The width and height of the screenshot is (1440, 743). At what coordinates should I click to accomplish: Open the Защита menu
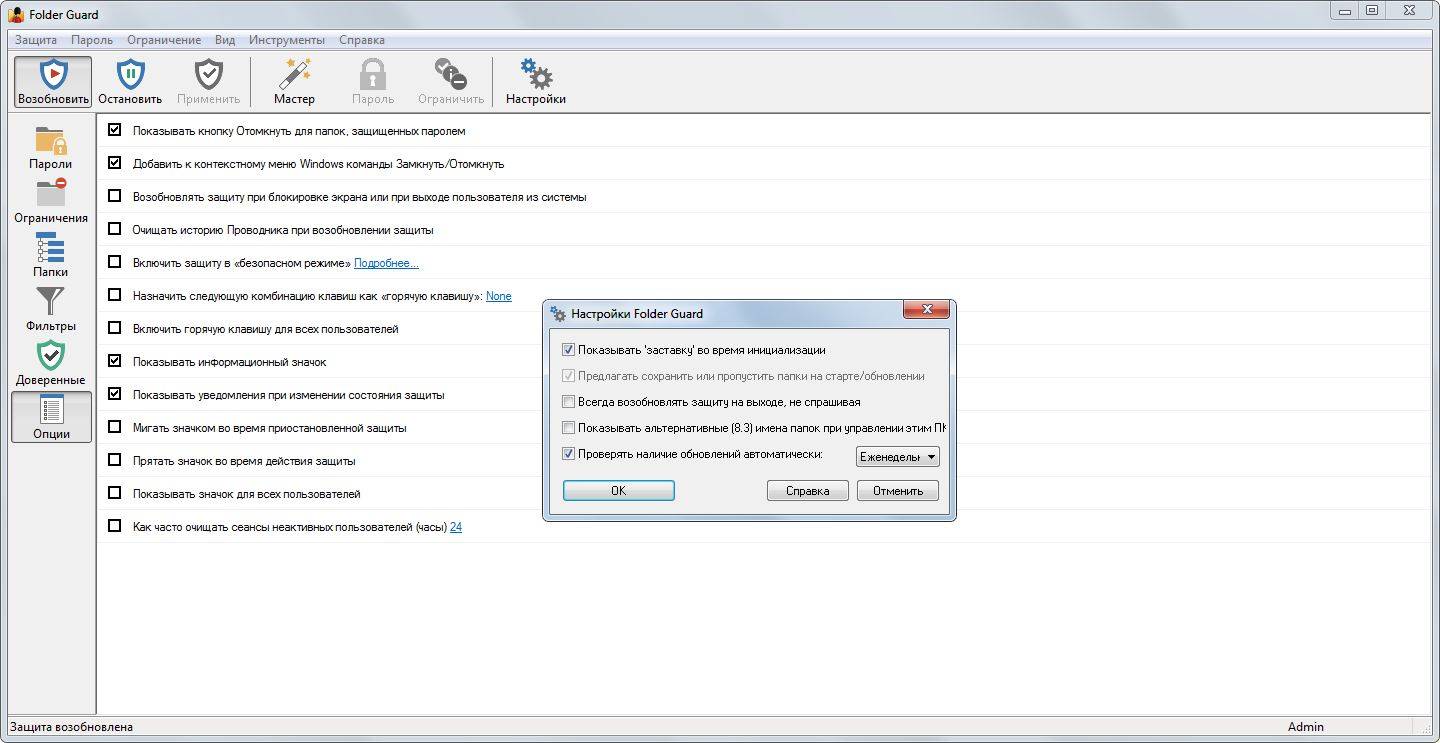pyautogui.click(x=35, y=40)
